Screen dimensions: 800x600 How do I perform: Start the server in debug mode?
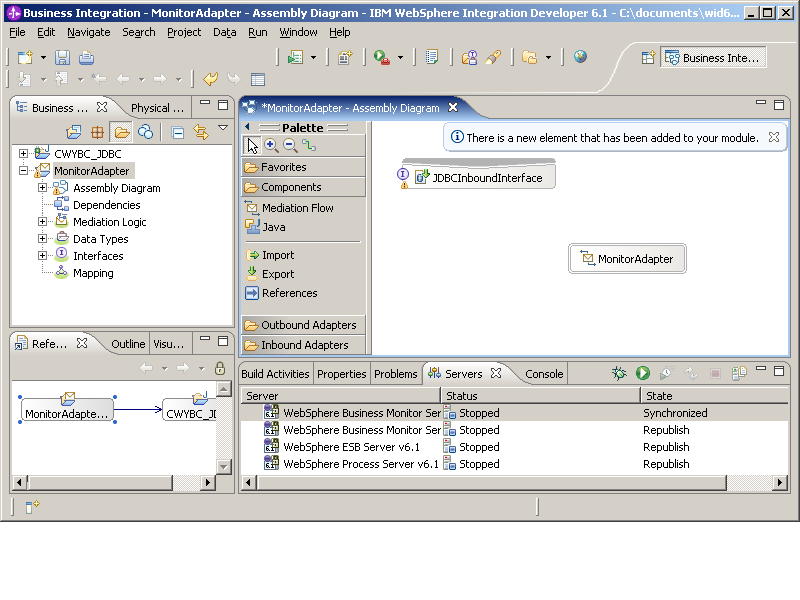coord(619,373)
